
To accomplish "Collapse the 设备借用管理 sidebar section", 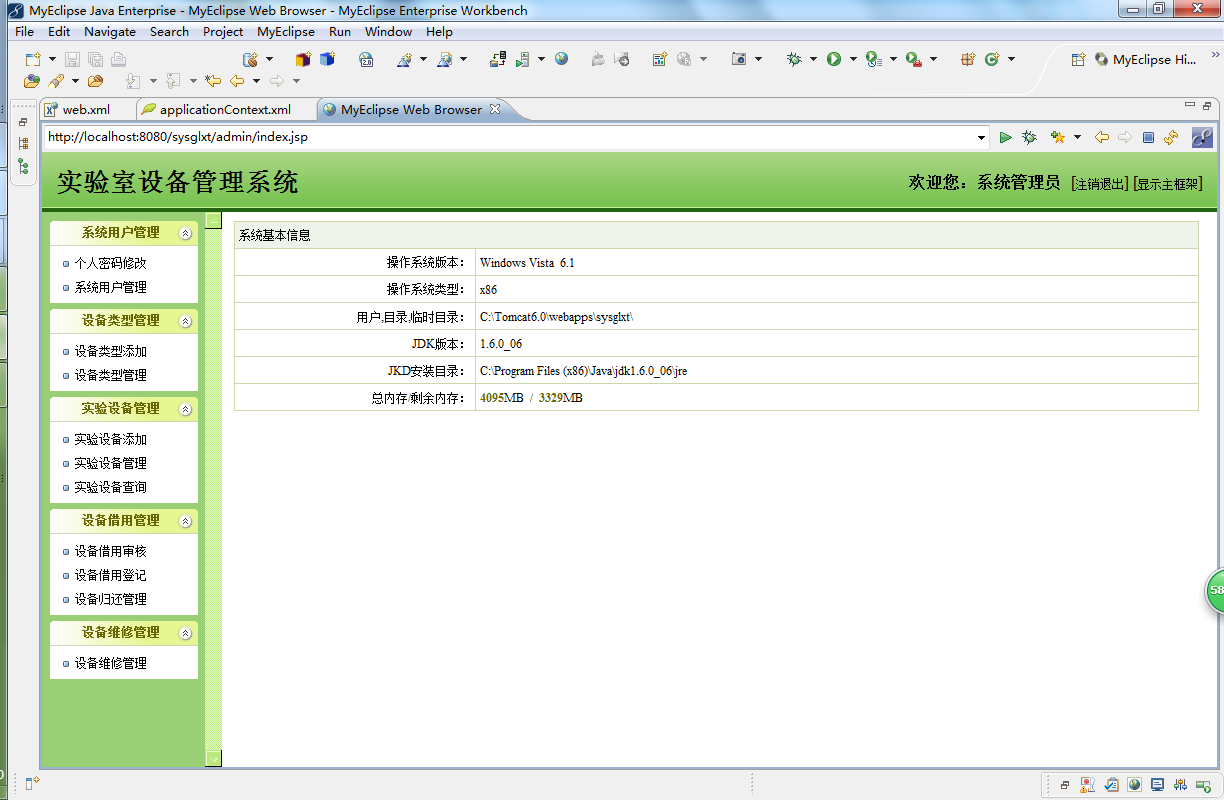I will [185, 521].
